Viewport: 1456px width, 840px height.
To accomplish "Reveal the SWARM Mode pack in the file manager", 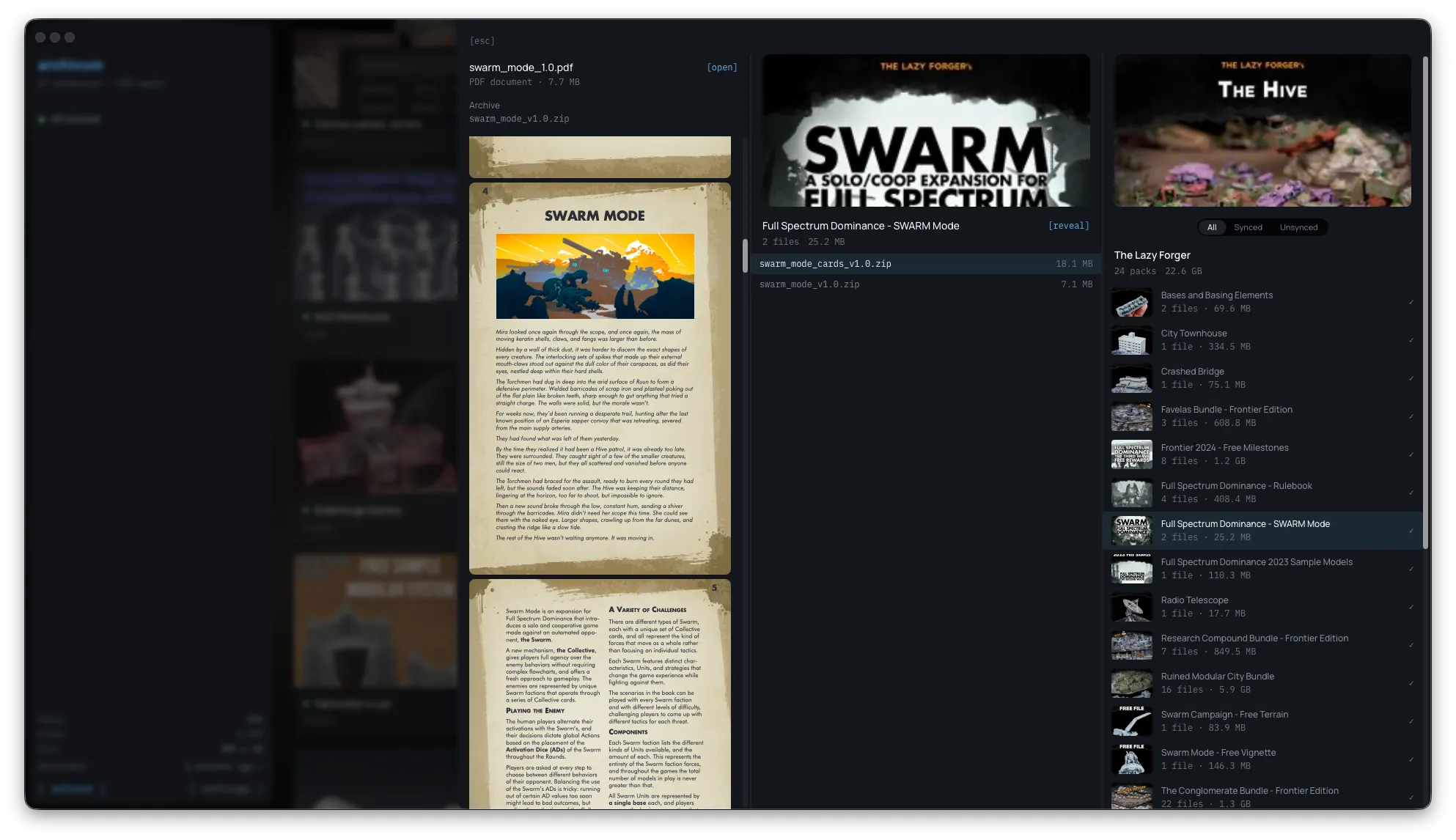I will (x=1068, y=226).
